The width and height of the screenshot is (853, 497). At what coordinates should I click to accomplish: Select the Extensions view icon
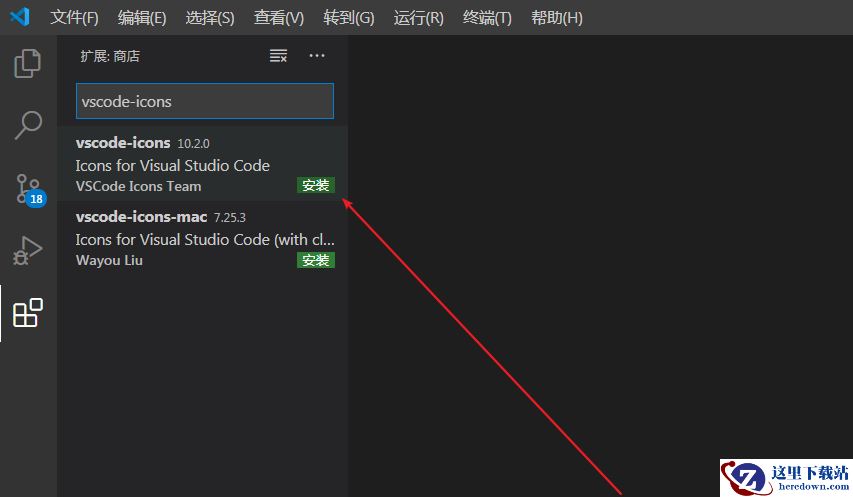click(28, 313)
